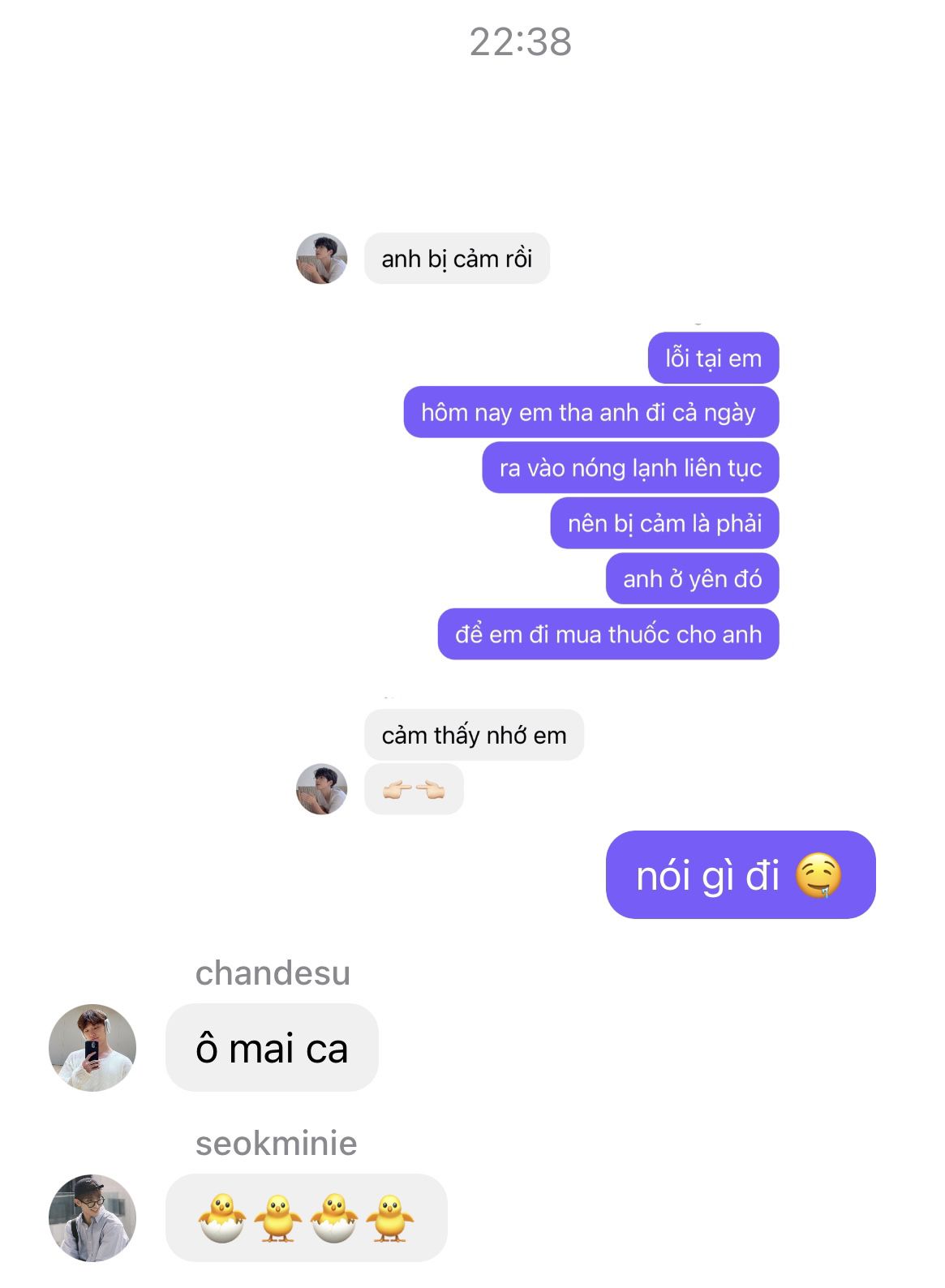Click the chandesu username label
The image size is (945, 1288).
pos(273,972)
